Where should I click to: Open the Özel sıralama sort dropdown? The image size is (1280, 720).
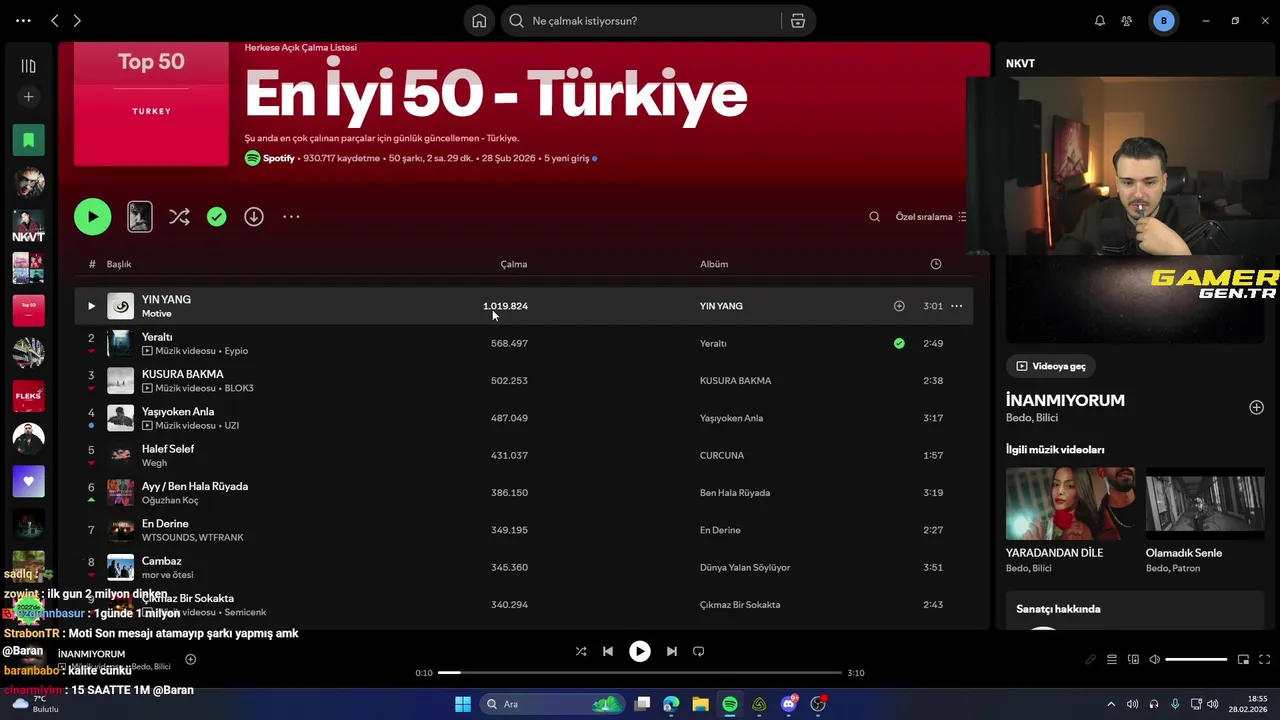[931, 216]
